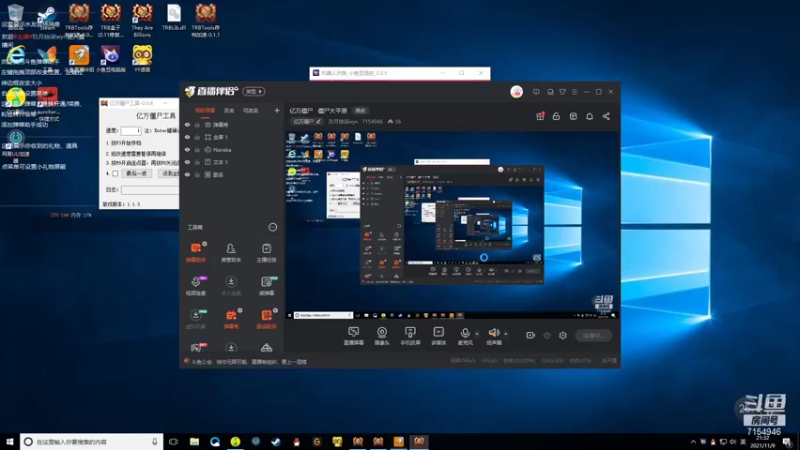Screen dimensions: 800x450
Task: Hide the 文本 1 source layer
Action: [187, 162]
